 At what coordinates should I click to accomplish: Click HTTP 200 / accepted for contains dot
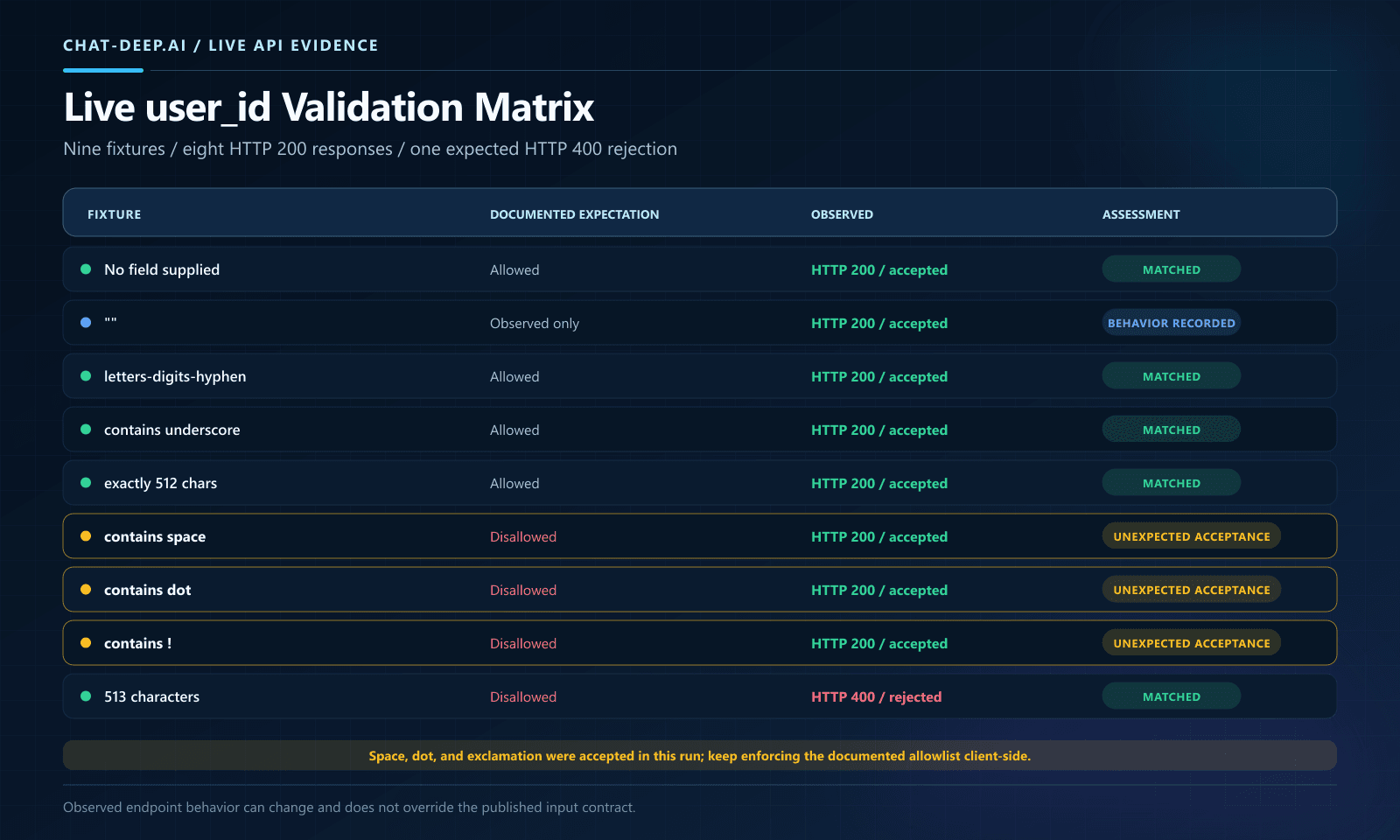879,590
